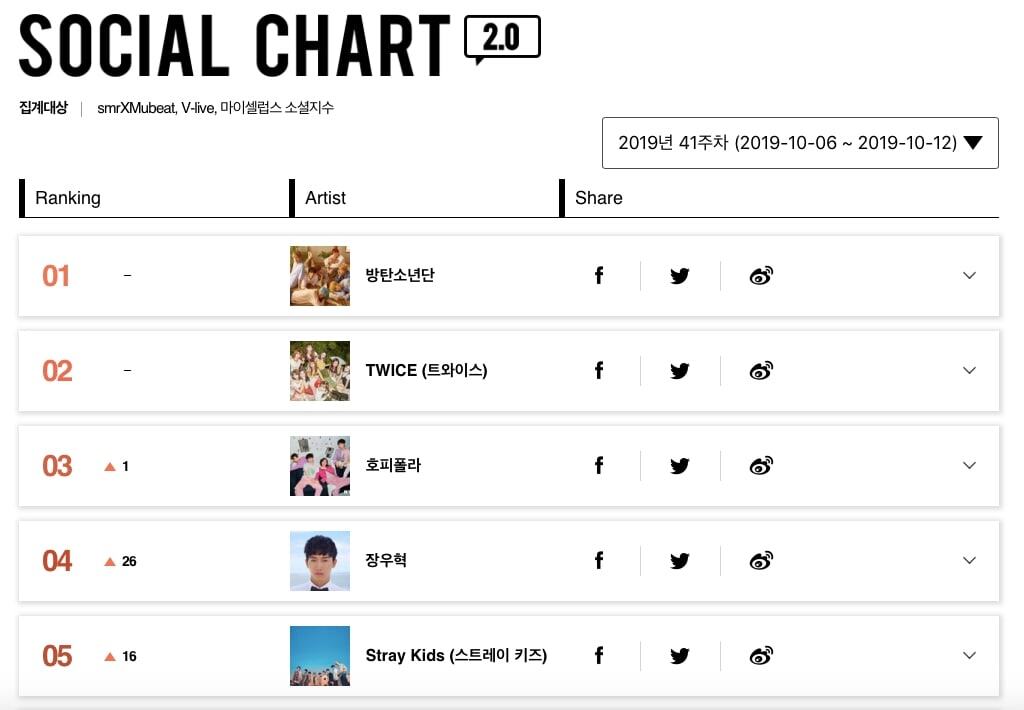This screenshot has width=1024, height=710.
Task: Share 방탄소년단 on Twitter
Action: click(x=680, y=276)
